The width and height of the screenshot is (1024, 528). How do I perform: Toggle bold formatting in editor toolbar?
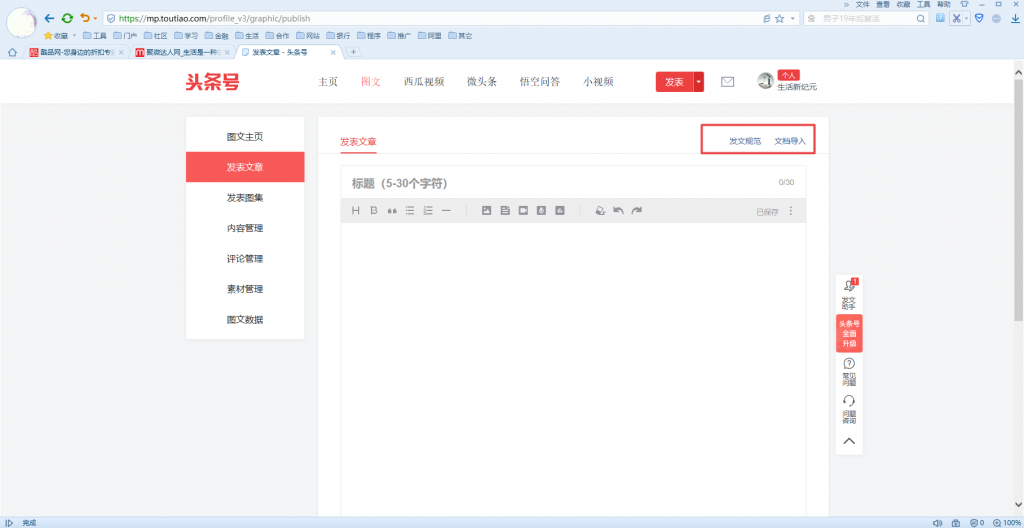pos(374,211)
